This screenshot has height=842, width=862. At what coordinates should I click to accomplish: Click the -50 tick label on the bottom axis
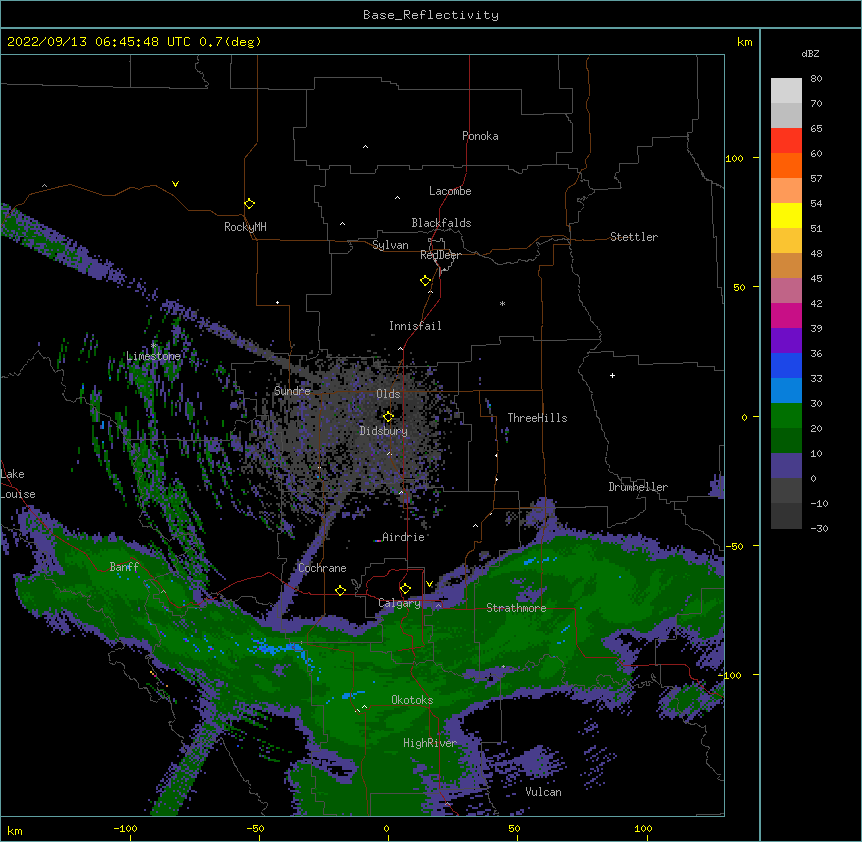click(256, 828)
